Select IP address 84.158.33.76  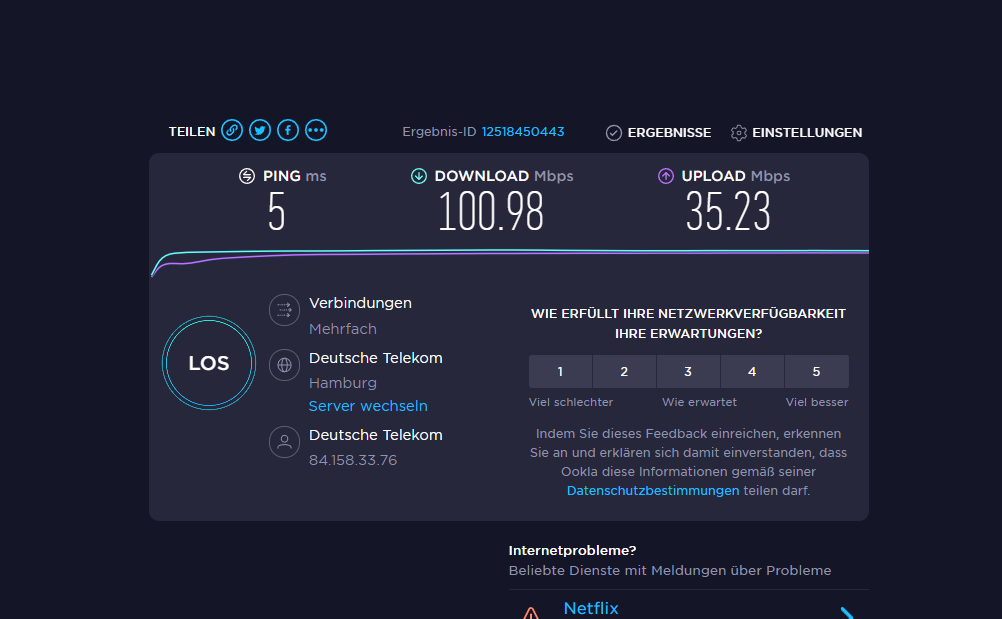(x=353, y=460)
